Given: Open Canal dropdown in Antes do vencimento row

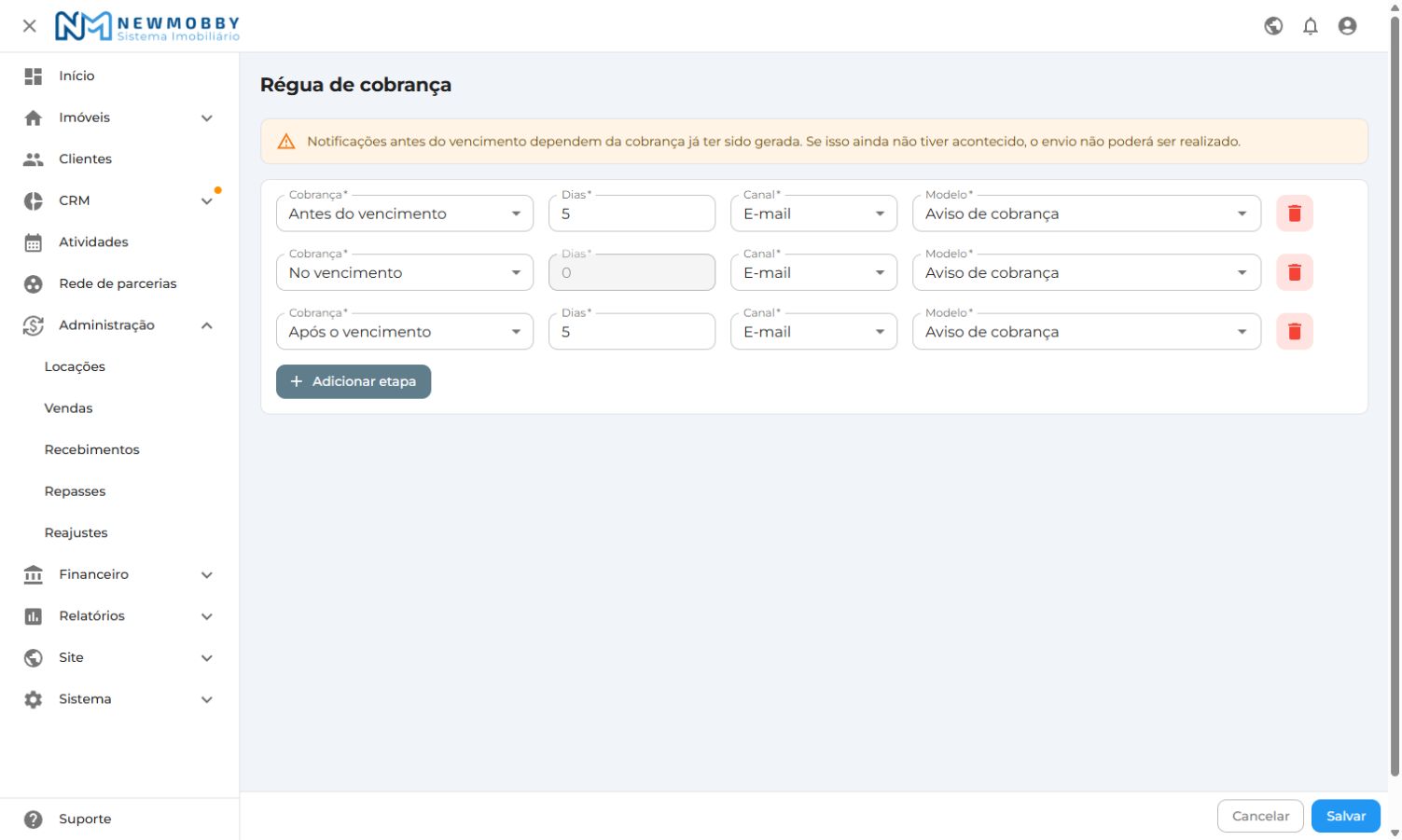Looking at the screenshot, I should (x=813, y=213).
